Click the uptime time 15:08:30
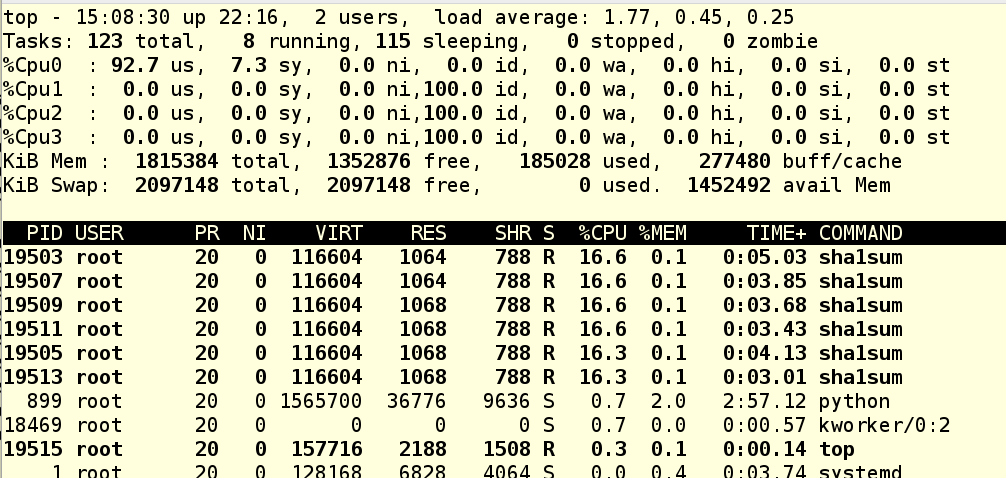1006x478 pixels. 124,17
